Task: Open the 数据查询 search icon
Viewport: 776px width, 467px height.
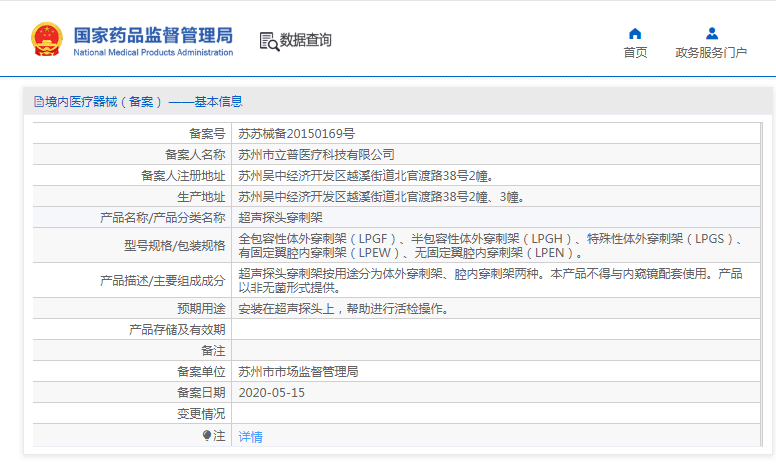Action: coord(269,42)
